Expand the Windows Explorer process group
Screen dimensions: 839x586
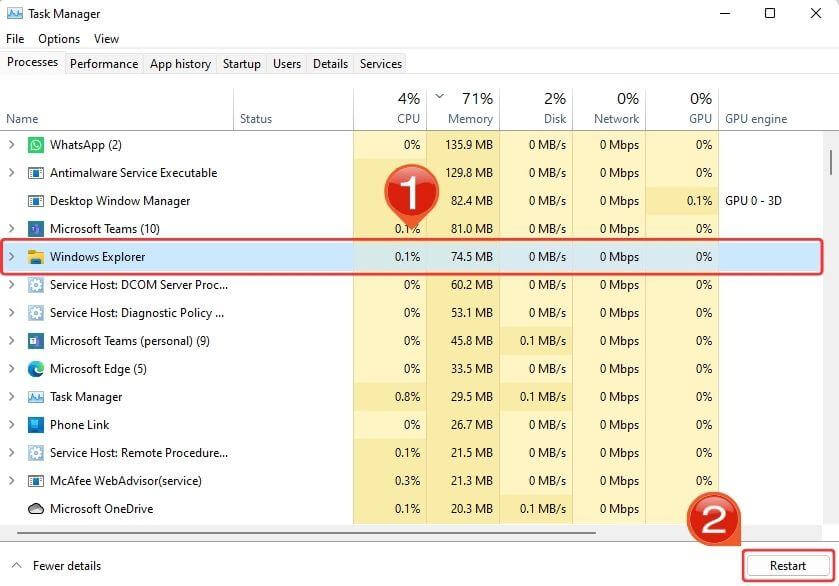tap(11, 257)
